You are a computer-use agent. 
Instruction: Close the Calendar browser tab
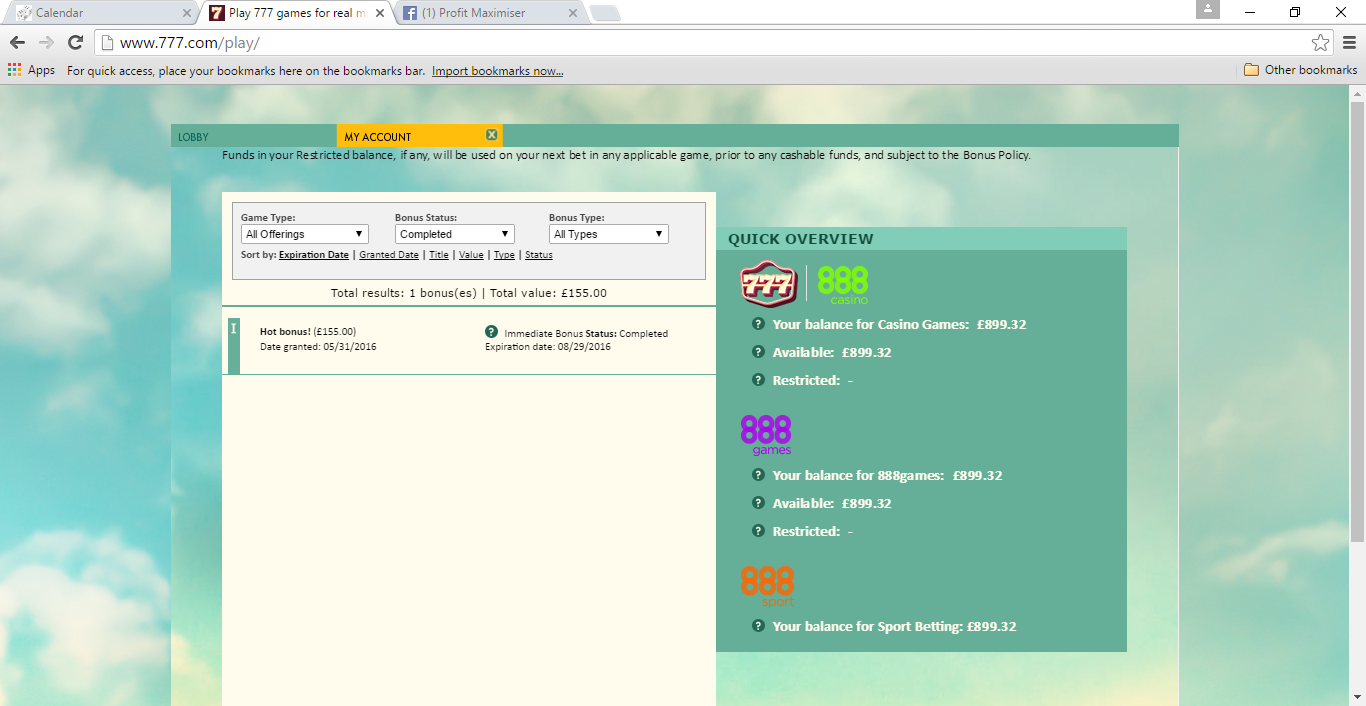[x=187, y=13]
